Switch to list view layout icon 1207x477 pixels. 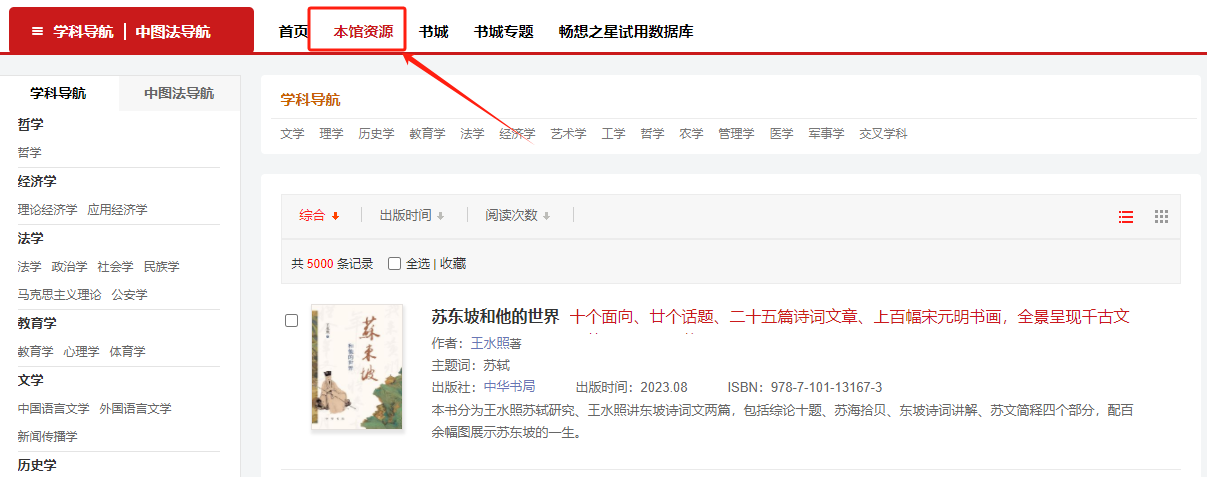(1126, 217)
